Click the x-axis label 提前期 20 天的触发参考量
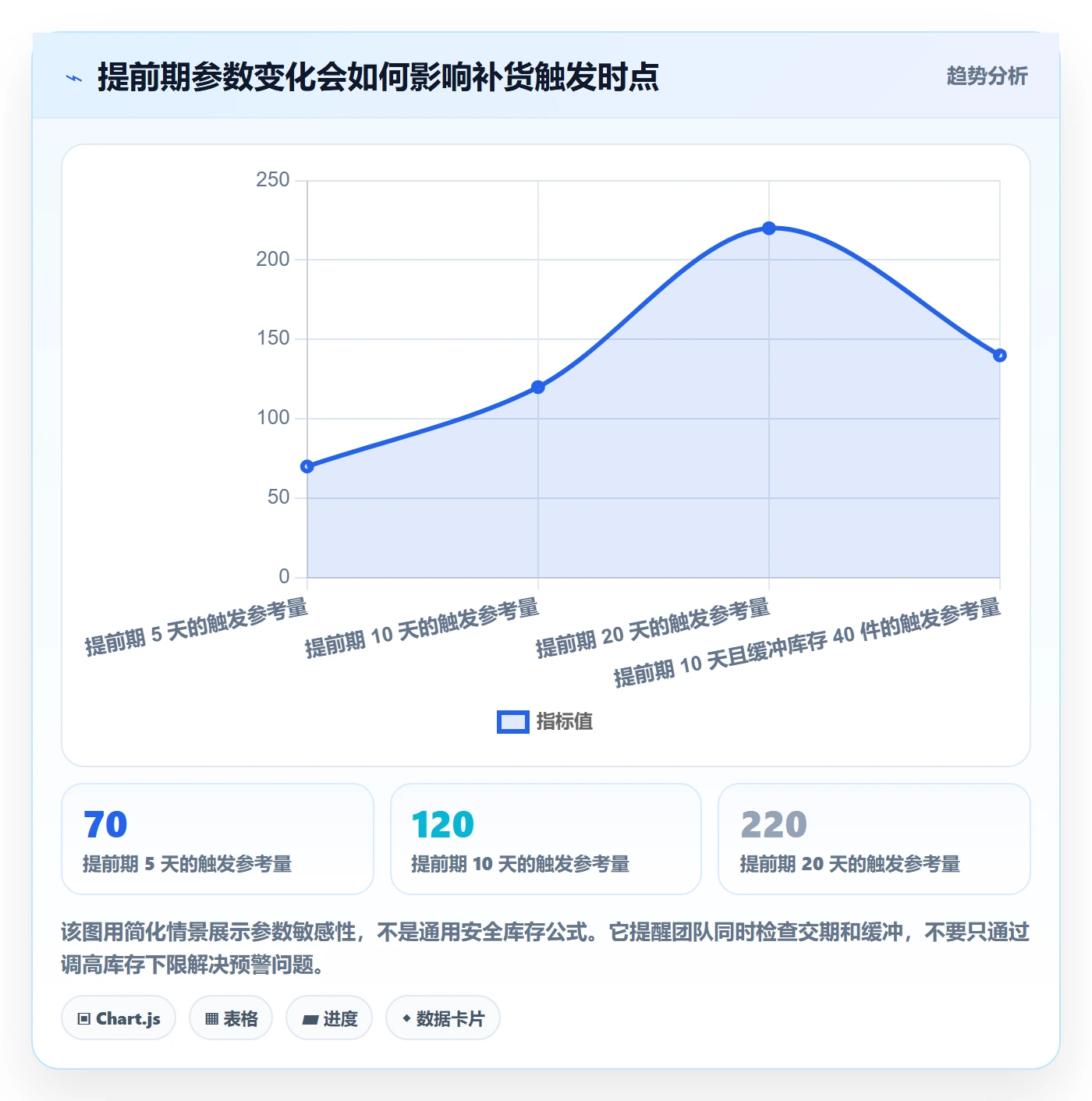This screenshot has width=1092, height=1101. 653,628
